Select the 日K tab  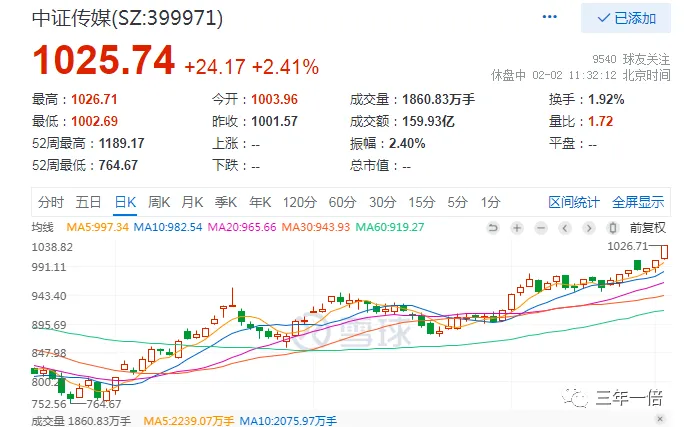point(125,202)
